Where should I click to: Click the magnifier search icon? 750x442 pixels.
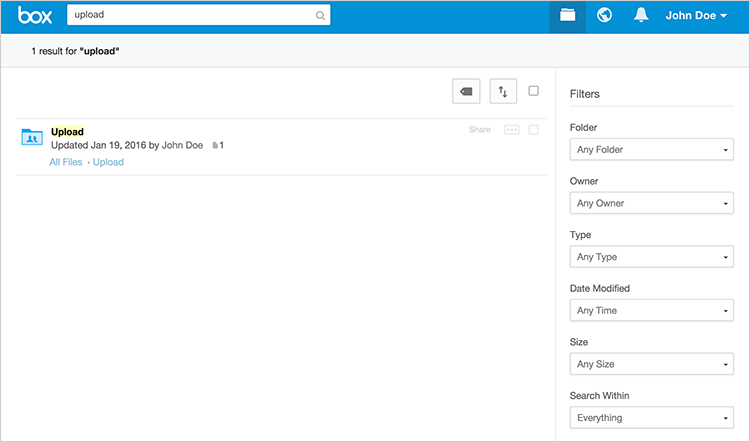(320, 16)
